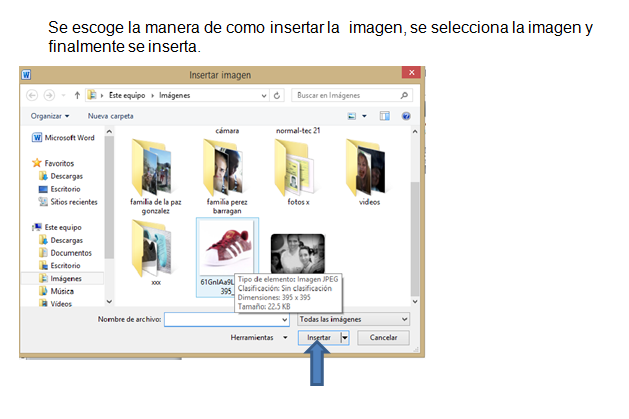
Task: Open the Insertar button dropdown arrow
Action: click(x=346, y=338)
